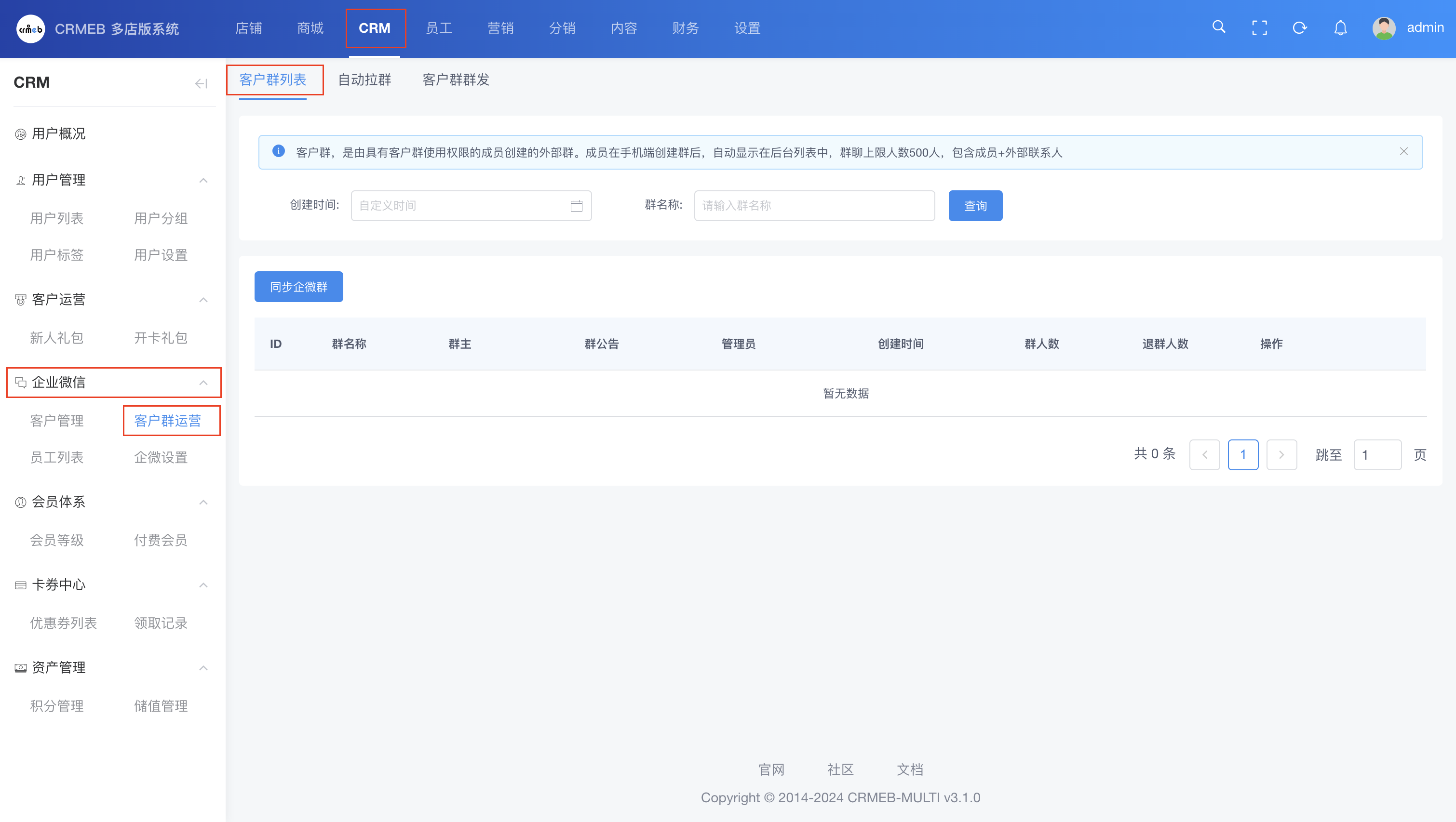Screen dimensions: 1456x822
Task: Open 用户分组 in sidebar
Action: coord(161,219)
